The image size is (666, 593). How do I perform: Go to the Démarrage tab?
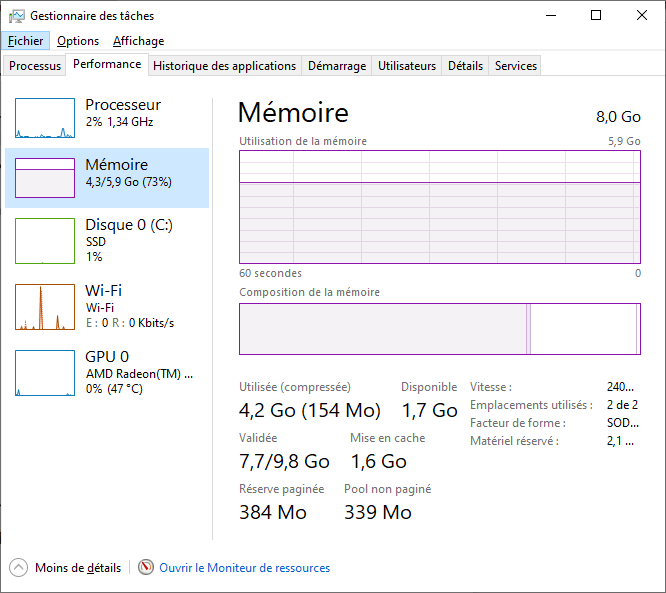(336, 66)
